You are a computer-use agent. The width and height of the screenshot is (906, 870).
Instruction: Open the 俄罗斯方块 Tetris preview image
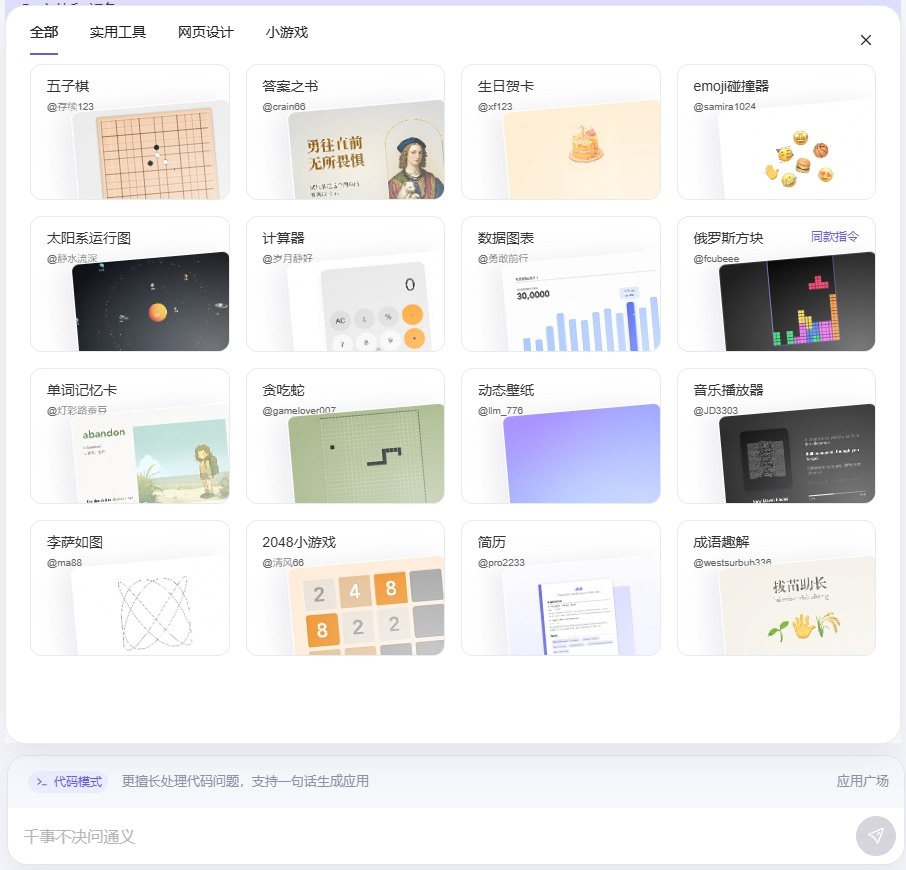797,302
